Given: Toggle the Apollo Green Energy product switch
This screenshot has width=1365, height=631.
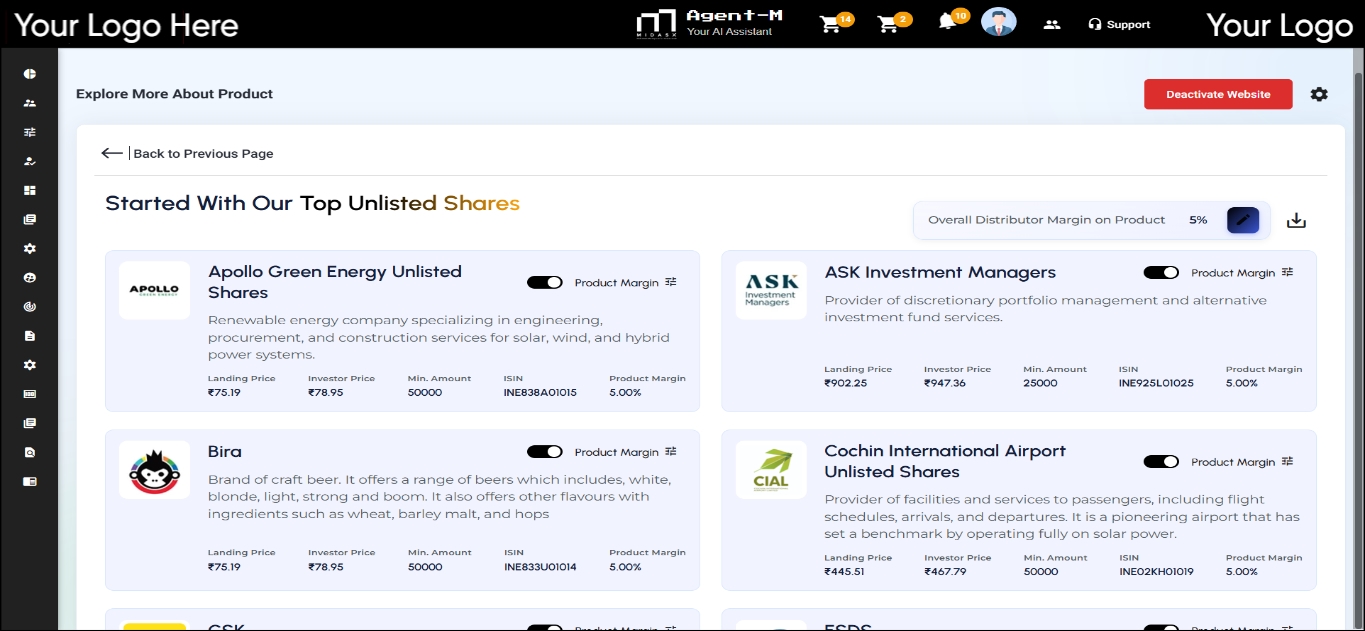Looking at the screenshot, I should (x=545, y=283).
